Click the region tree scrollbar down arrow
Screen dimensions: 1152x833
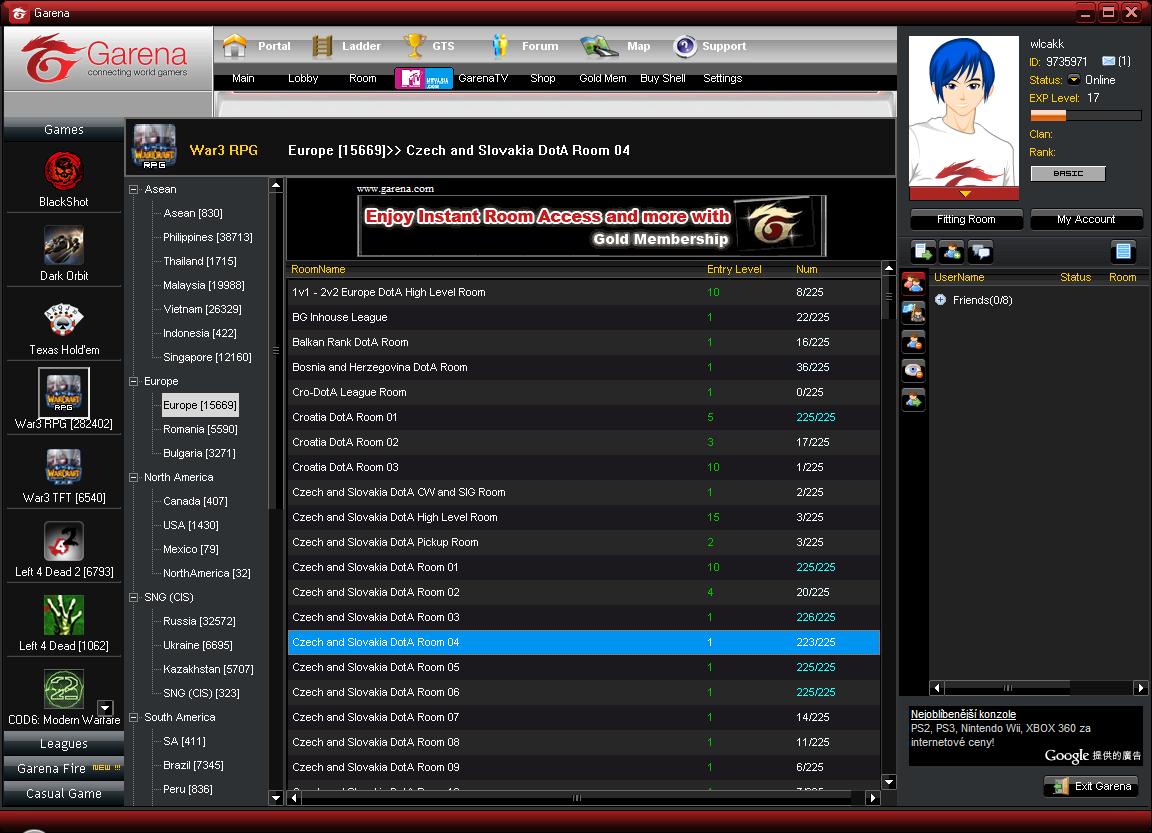point(276,798)
